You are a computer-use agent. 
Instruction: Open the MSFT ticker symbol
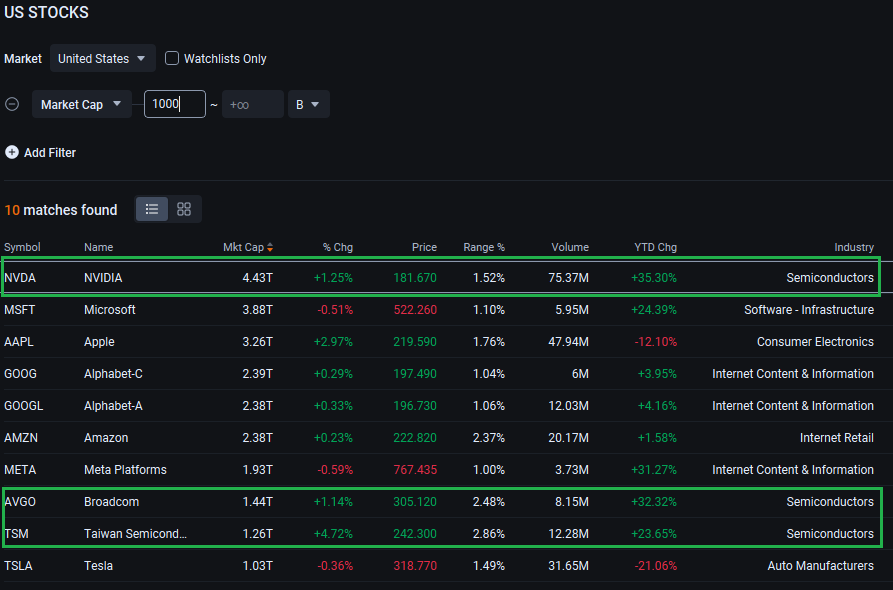(x=19, y=310)
